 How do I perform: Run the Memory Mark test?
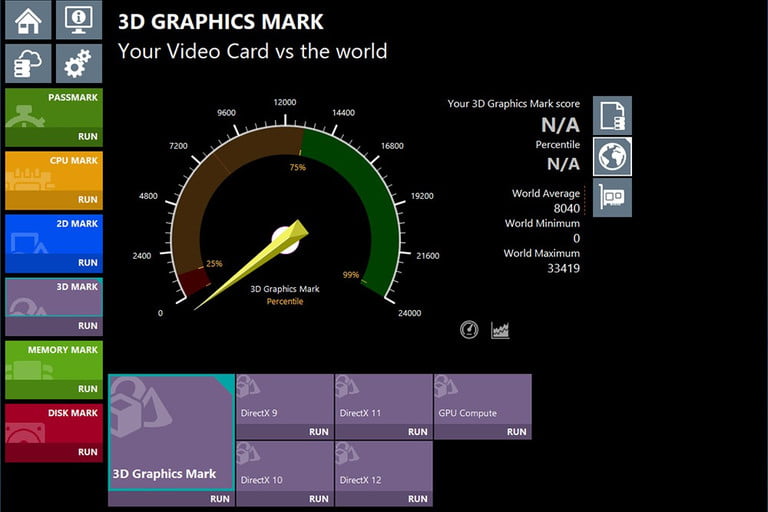click(x=54, y=389)
